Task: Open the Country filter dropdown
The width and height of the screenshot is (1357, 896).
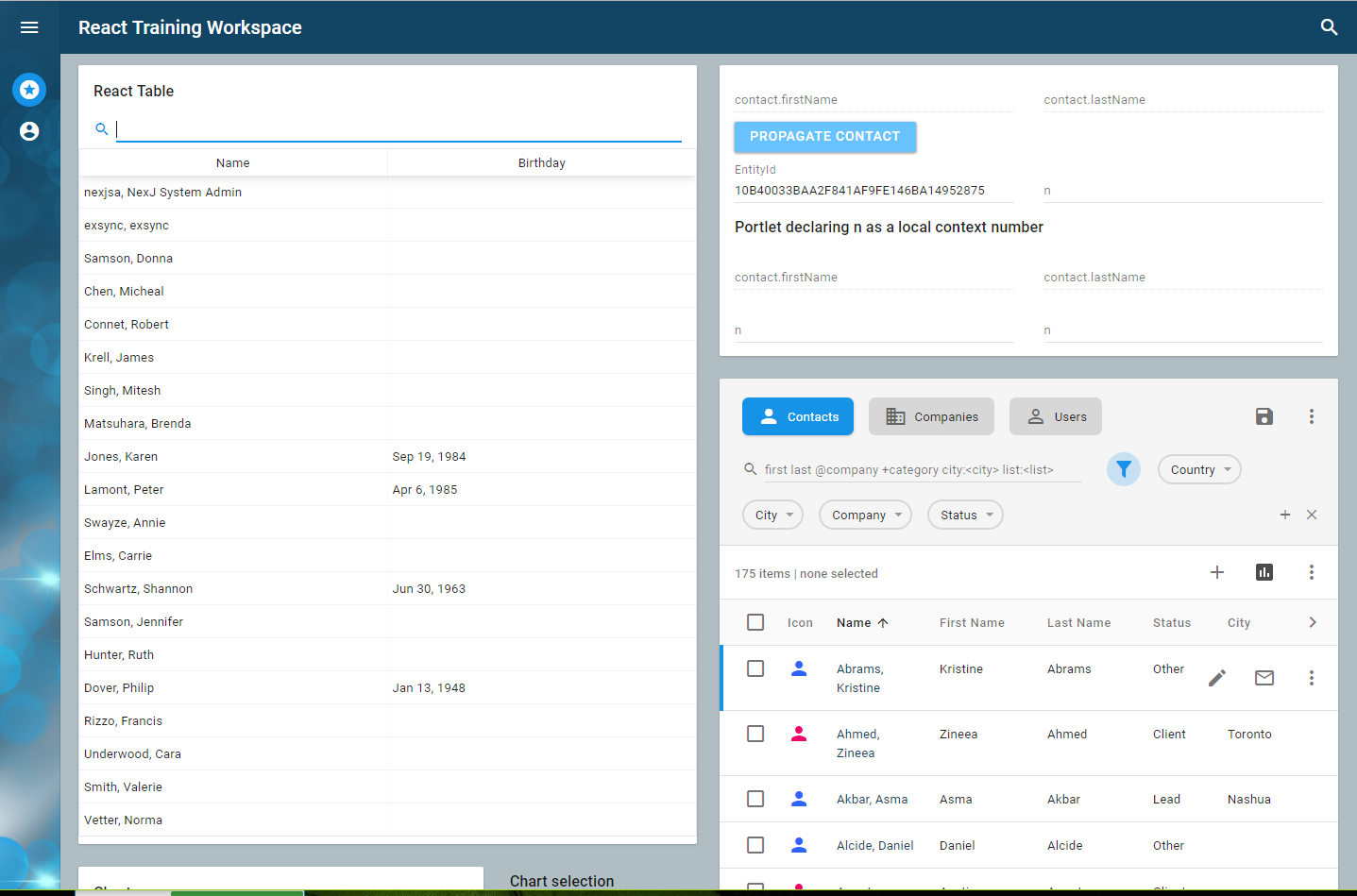Action: pos(1198,469)
